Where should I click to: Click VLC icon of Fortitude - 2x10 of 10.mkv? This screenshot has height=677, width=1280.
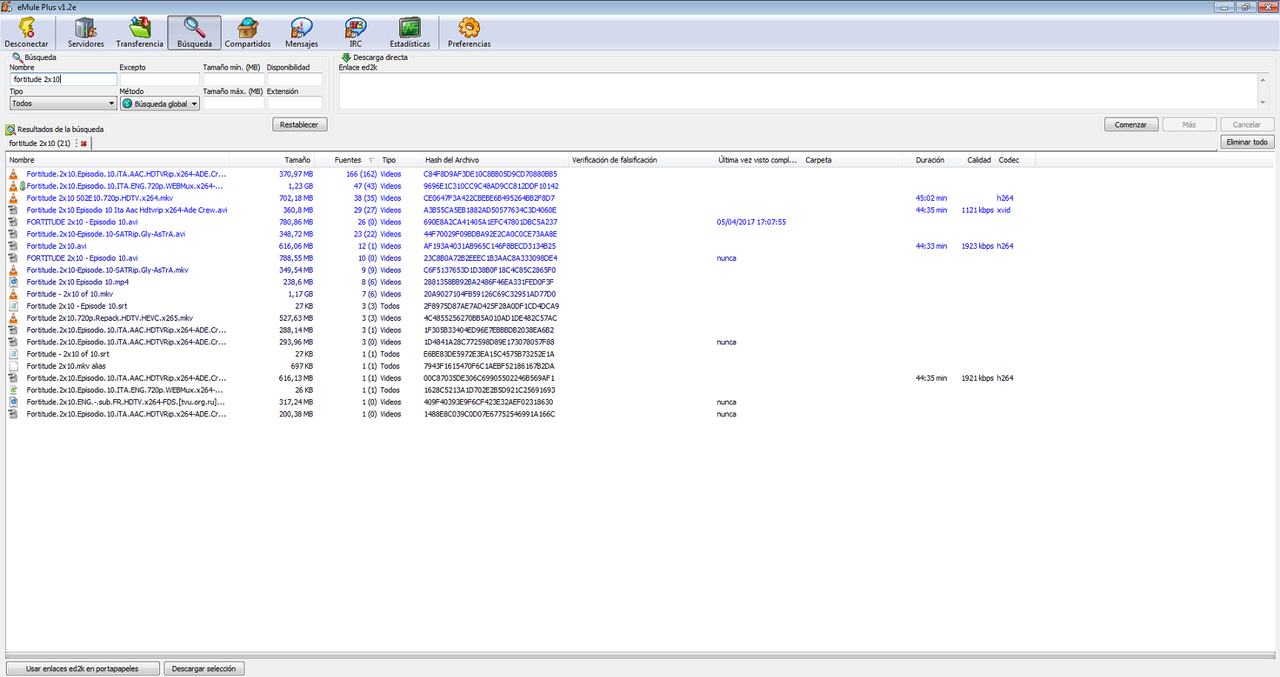coord(13,294)
